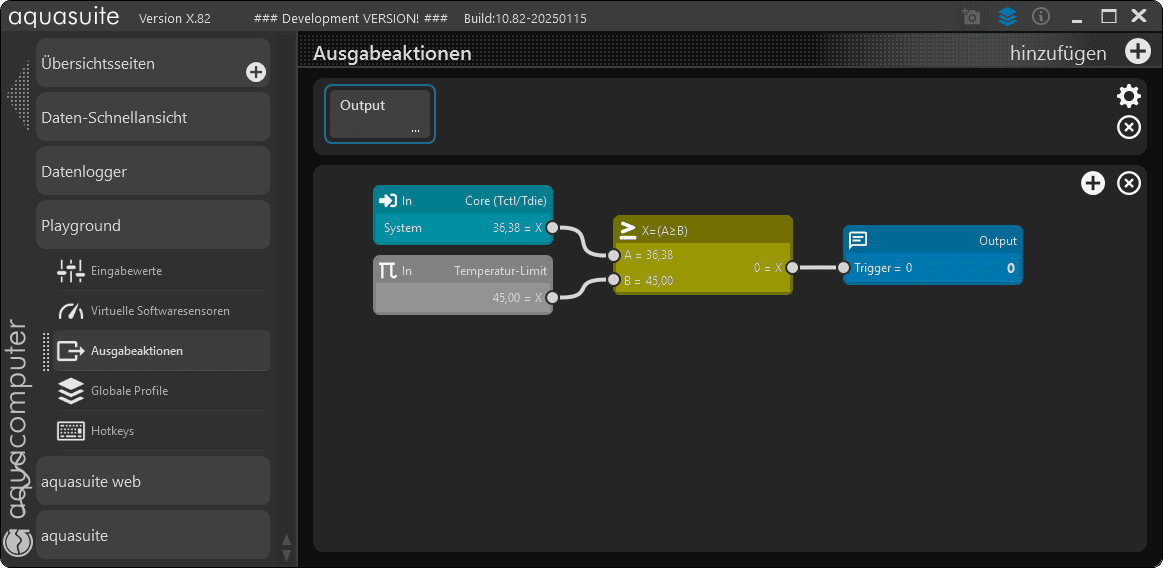The image size is (1163, 568).
Task: Click the Trigger input connector on the Output block
Action: point(843,268)
